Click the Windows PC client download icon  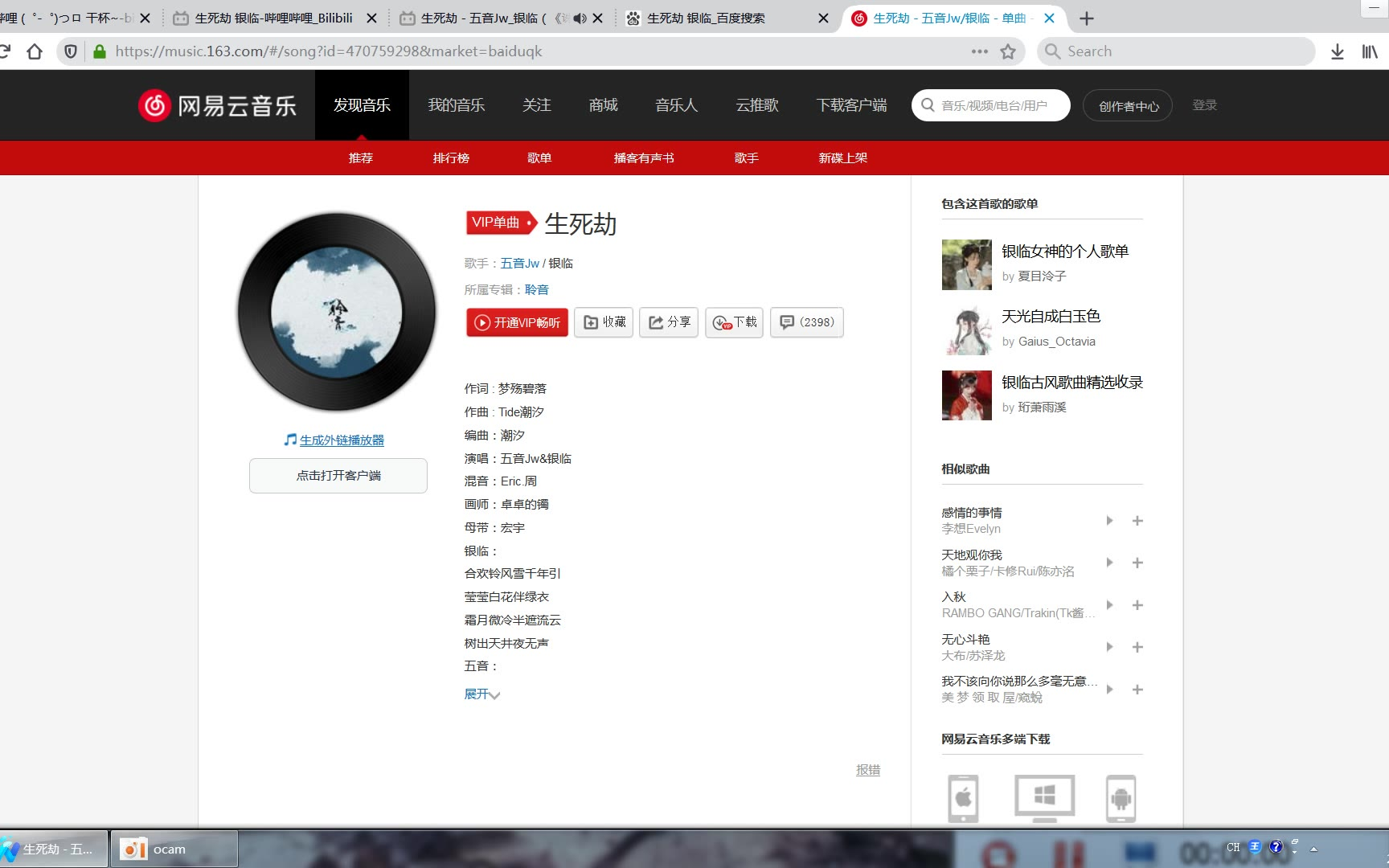[1044, 798]
